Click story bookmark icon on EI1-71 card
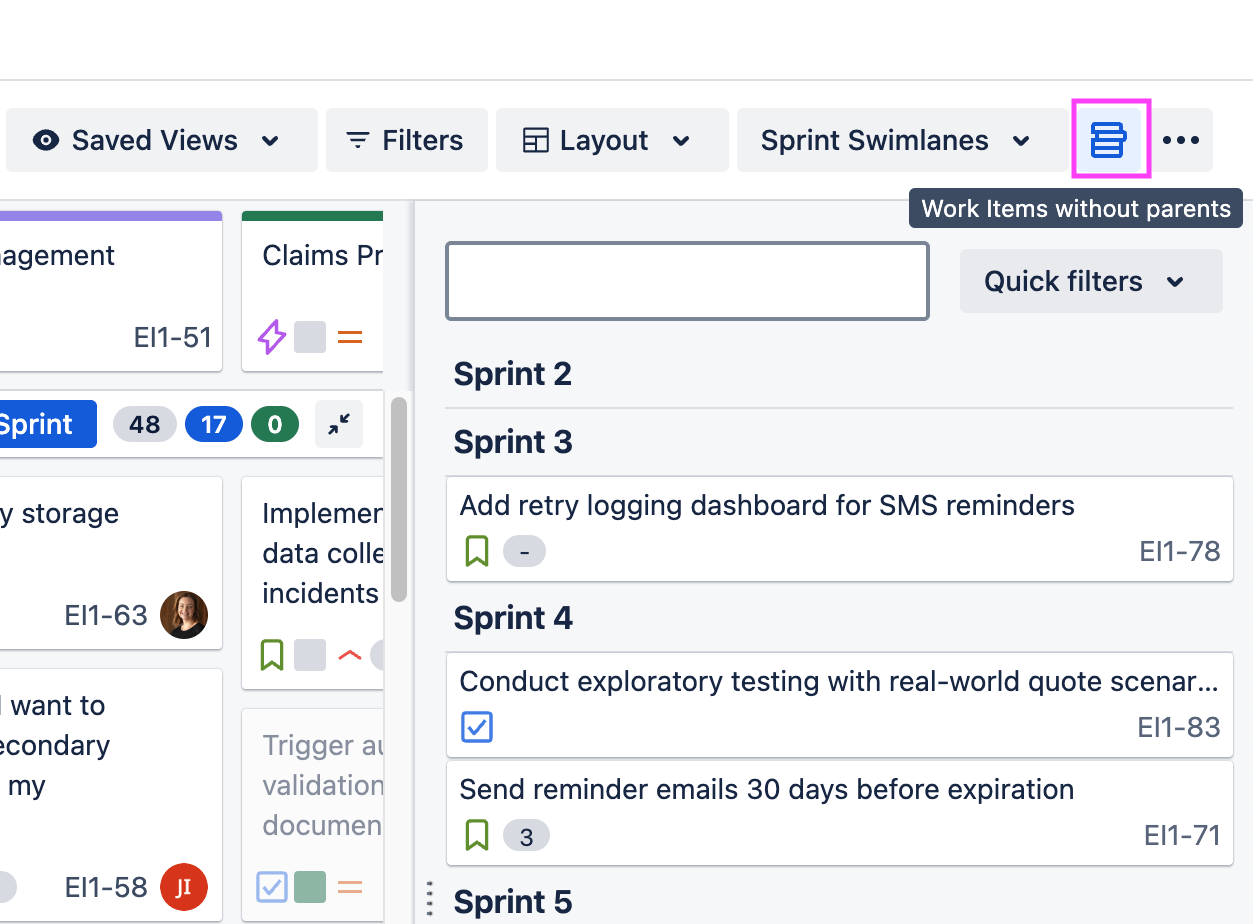Viewport: 1253px width, 924px height. point(477,835)
